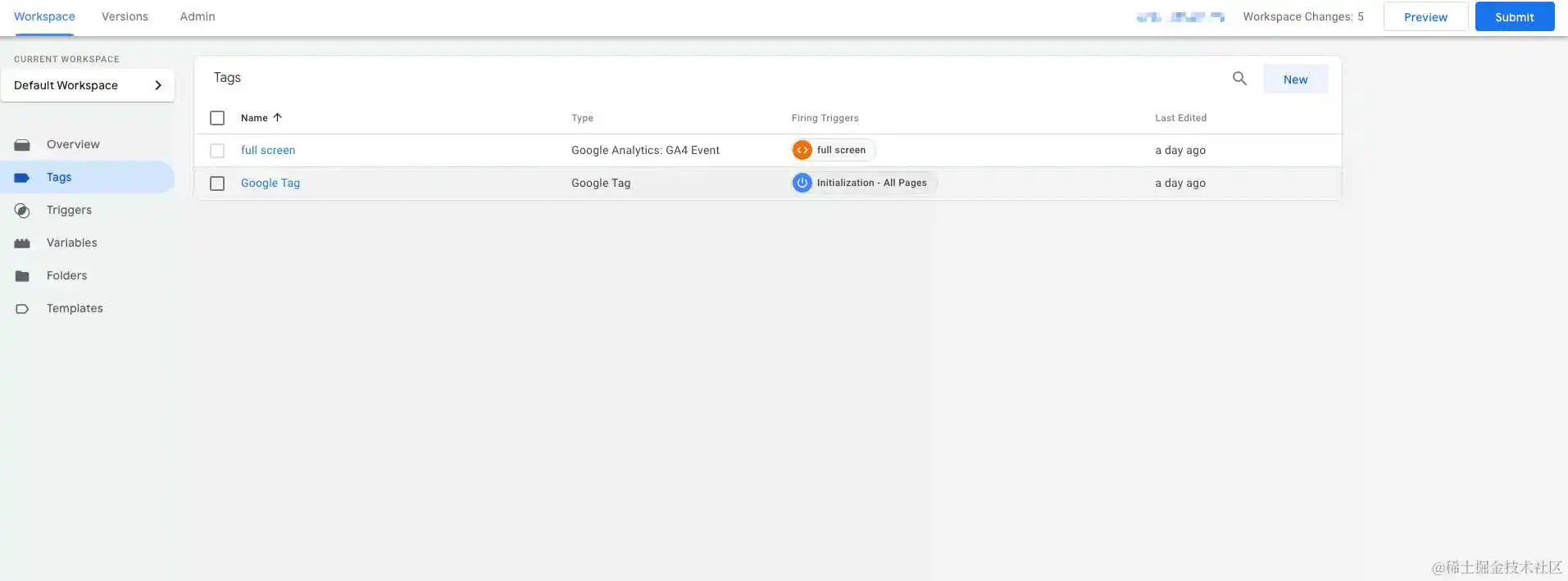Create a New tag
This screenshot has width=1568, height=581.
(x=1295, y=79)
